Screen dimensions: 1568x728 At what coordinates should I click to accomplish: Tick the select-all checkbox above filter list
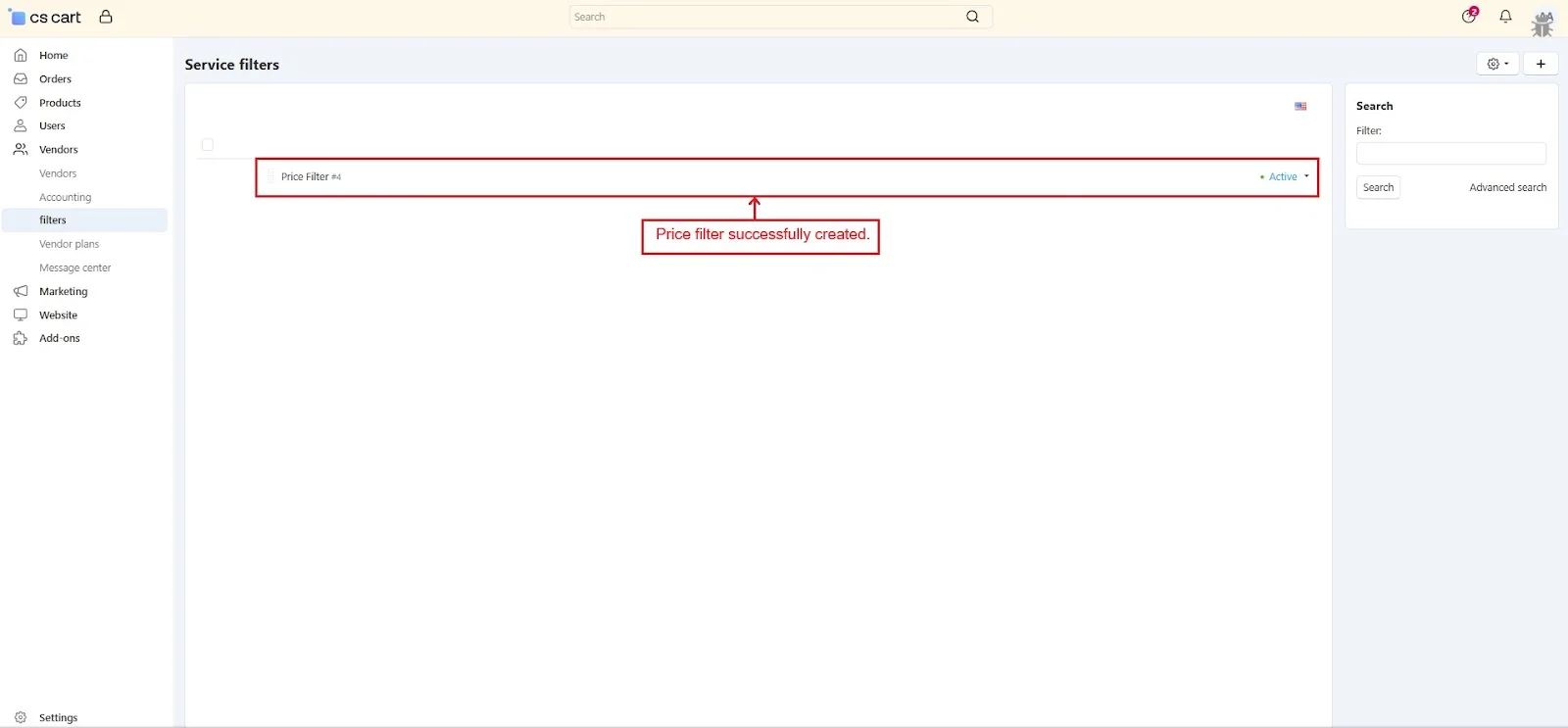pyautogui.click(x=208, y=145)
